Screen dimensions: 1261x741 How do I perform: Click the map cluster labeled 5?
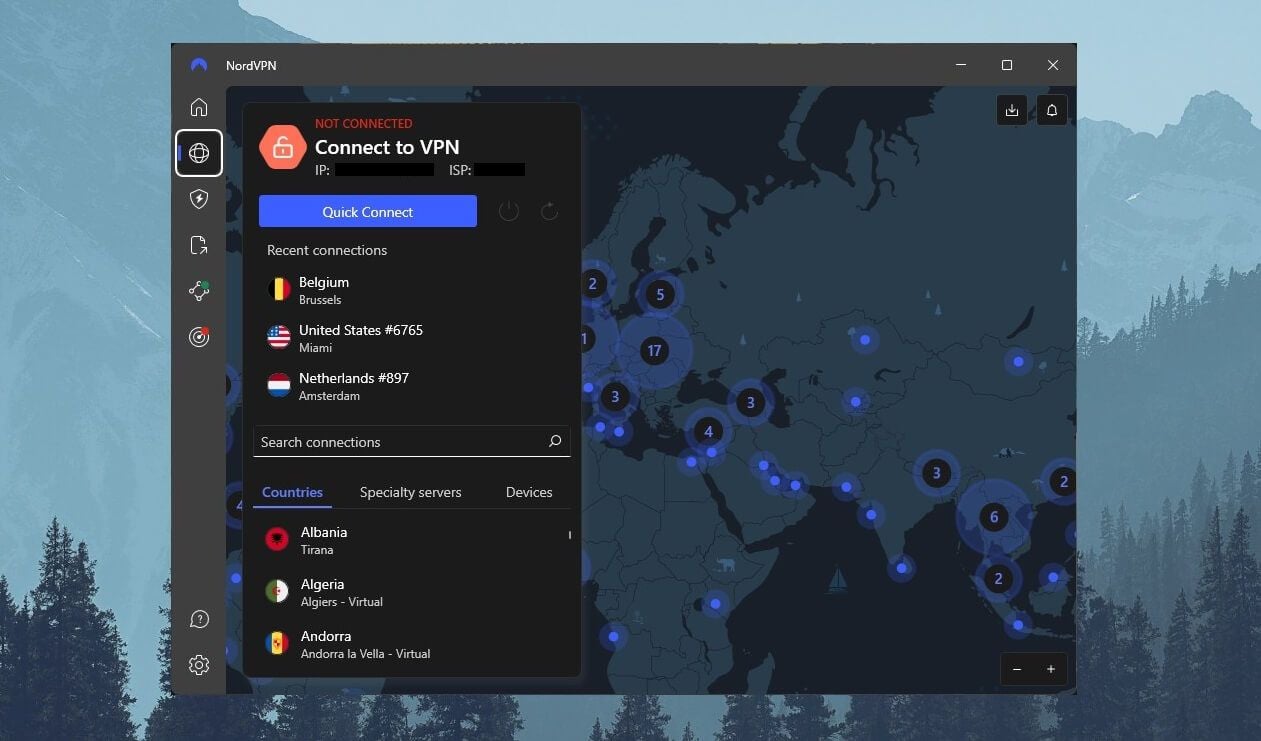pyautogui.click(x=659, y=294)
